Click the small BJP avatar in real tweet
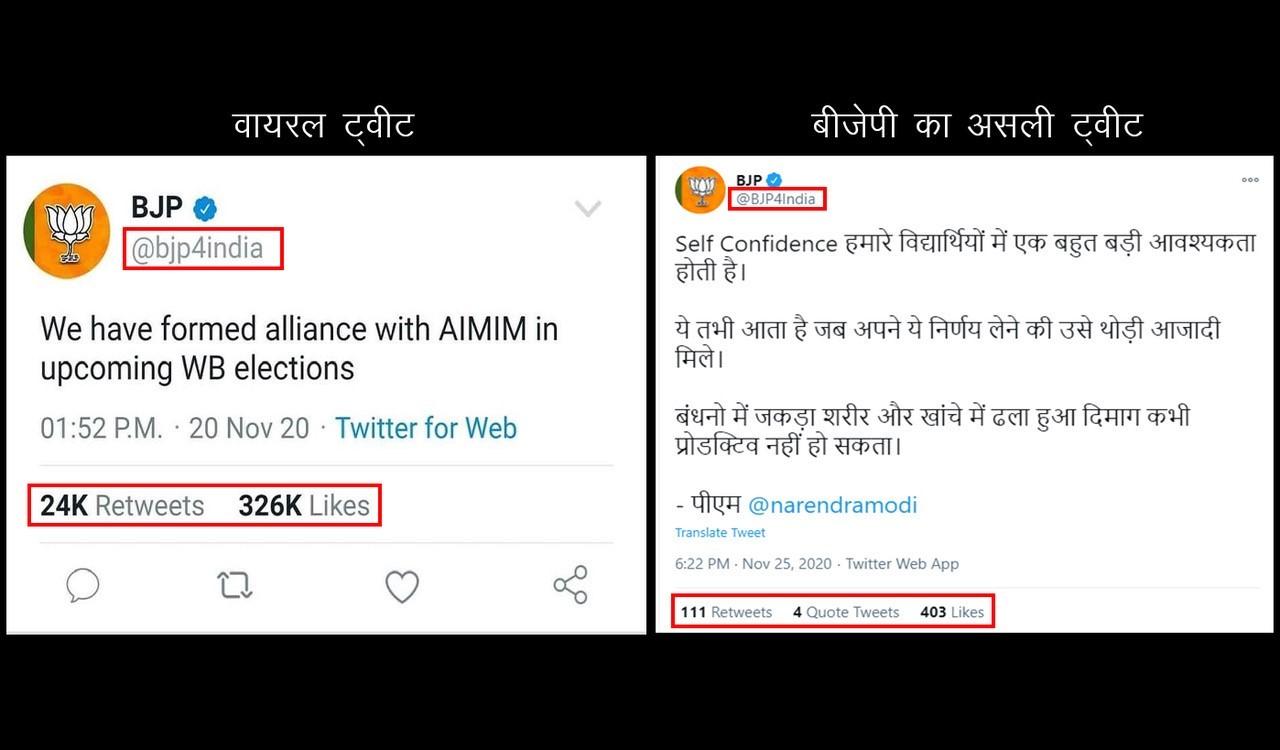The width and height of the screenshot is (1280, 750). [x=701, y=189]
